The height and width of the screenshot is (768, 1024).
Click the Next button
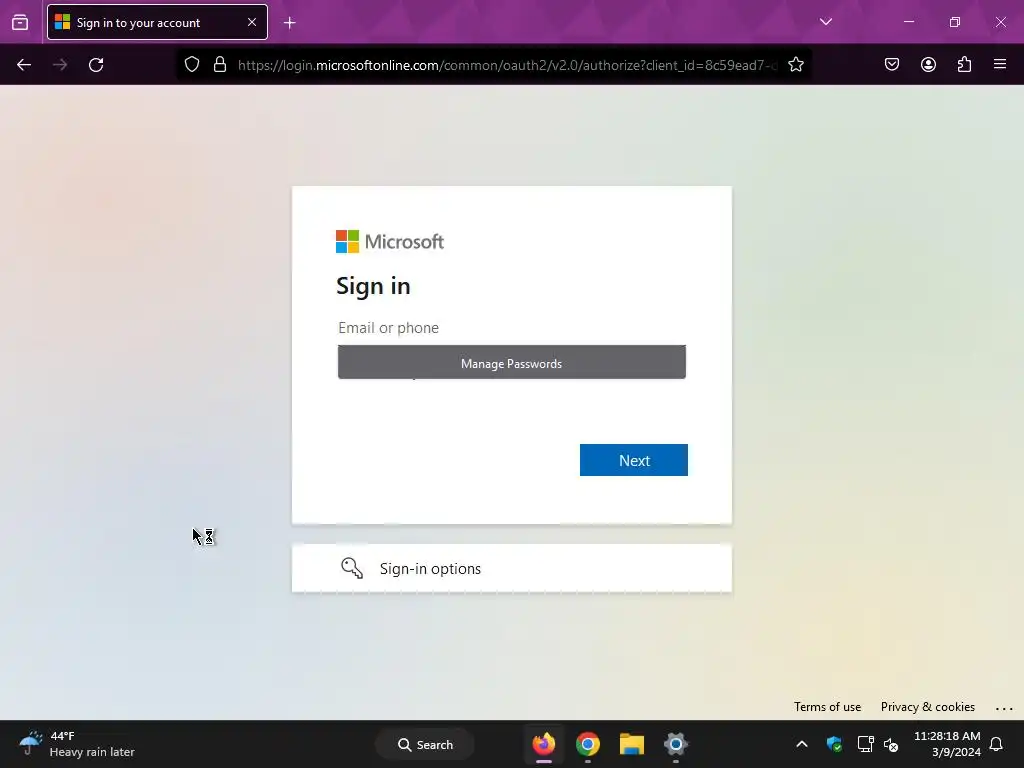tap(633, 460)
